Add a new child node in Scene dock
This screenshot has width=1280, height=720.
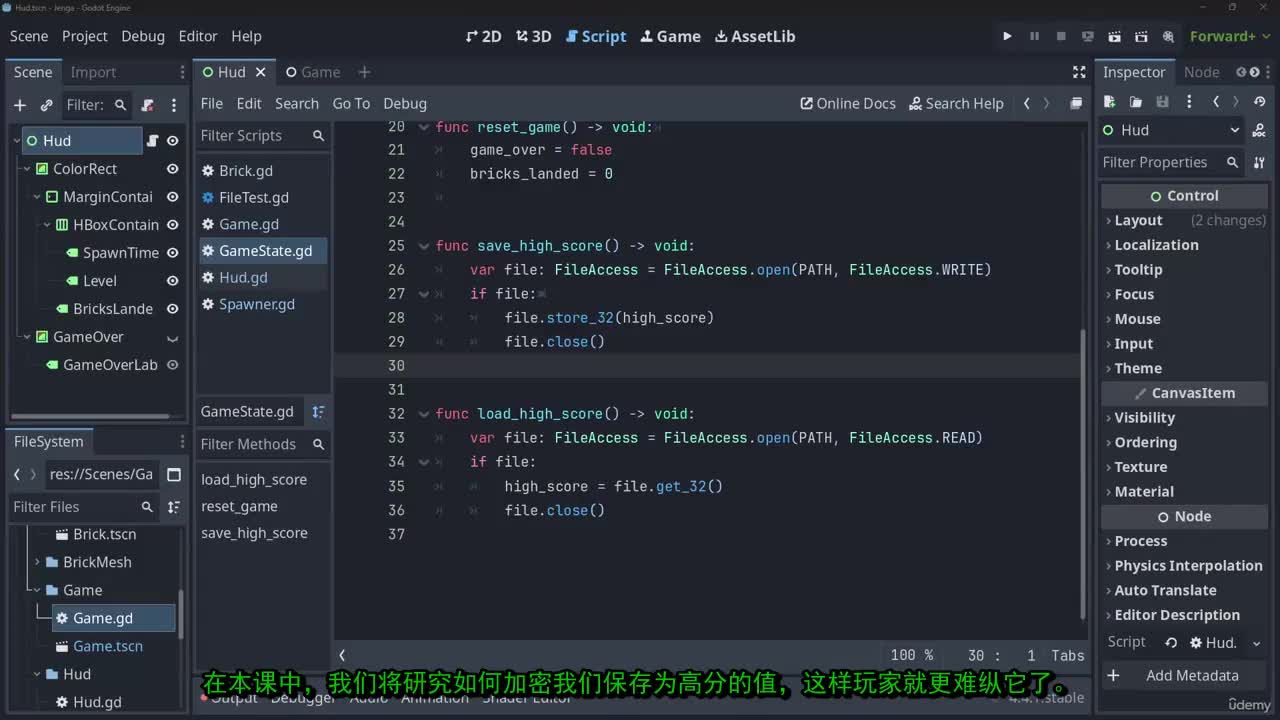[x=20, y=105]
